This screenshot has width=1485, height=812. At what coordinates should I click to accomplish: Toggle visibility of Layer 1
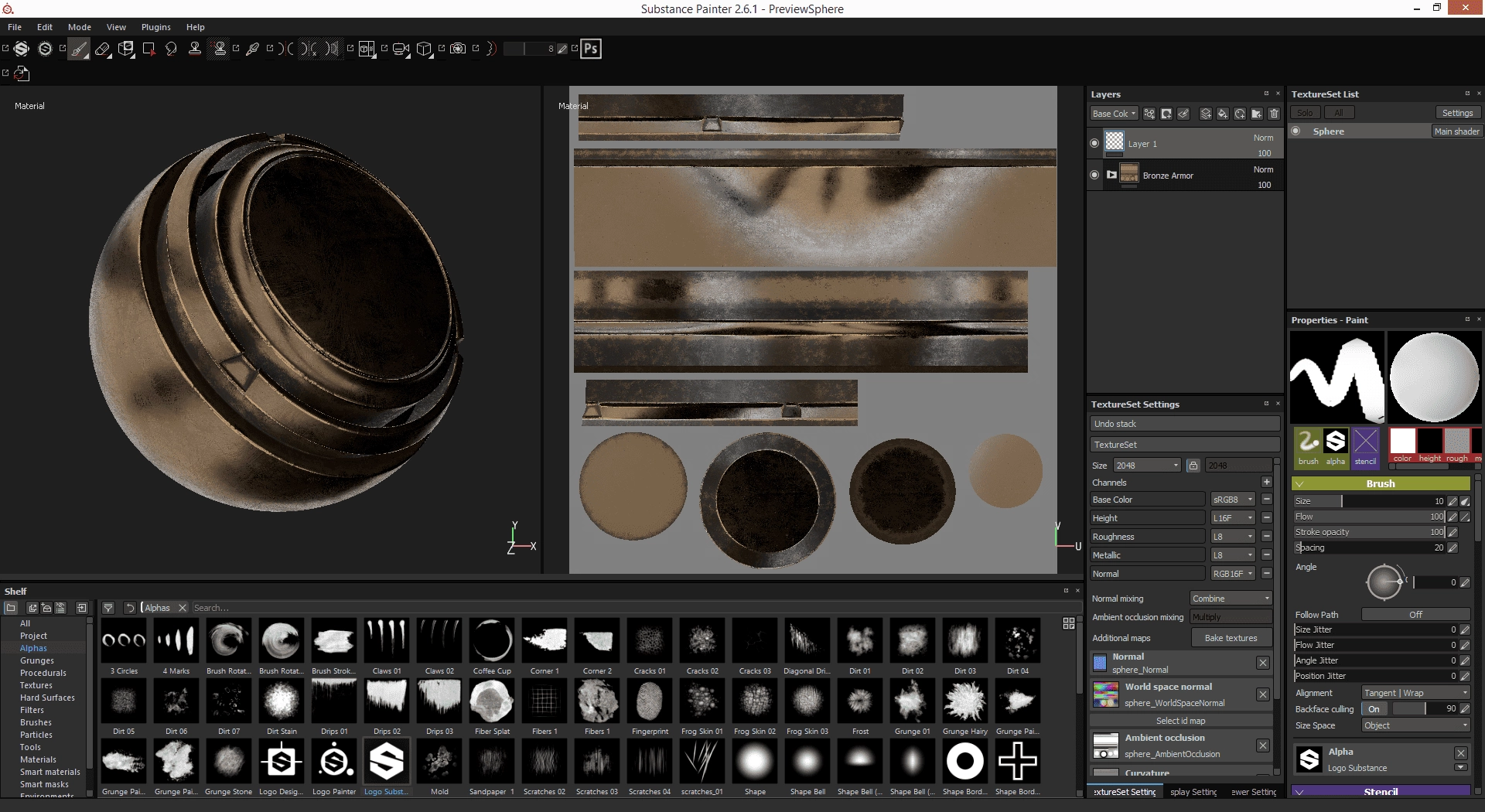tap(1094, 143)
